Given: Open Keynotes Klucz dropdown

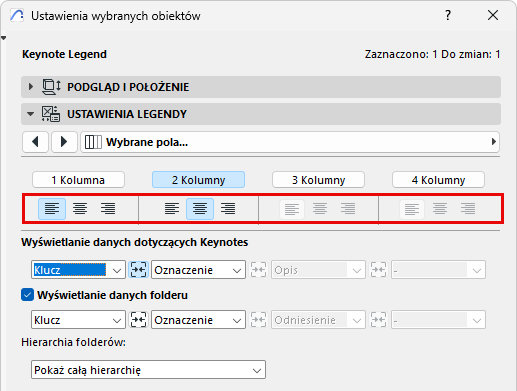Looking at the screenshot, I should point(78,270).
